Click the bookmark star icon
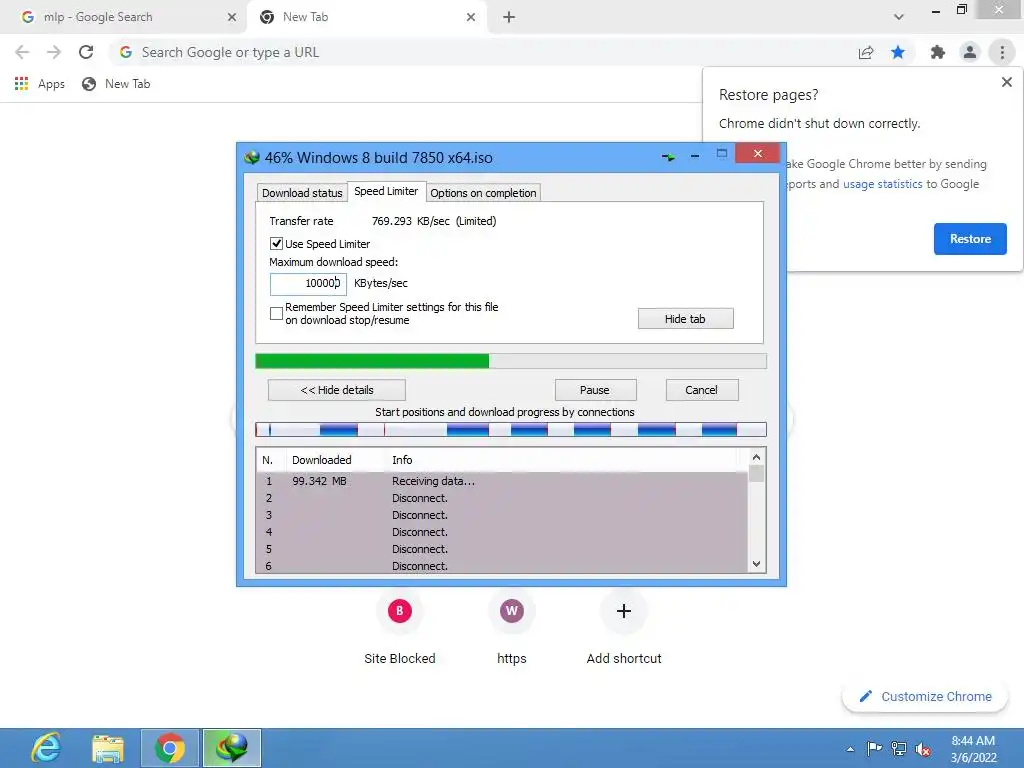Screen dimensions: 1024x768 coord(898,52)
